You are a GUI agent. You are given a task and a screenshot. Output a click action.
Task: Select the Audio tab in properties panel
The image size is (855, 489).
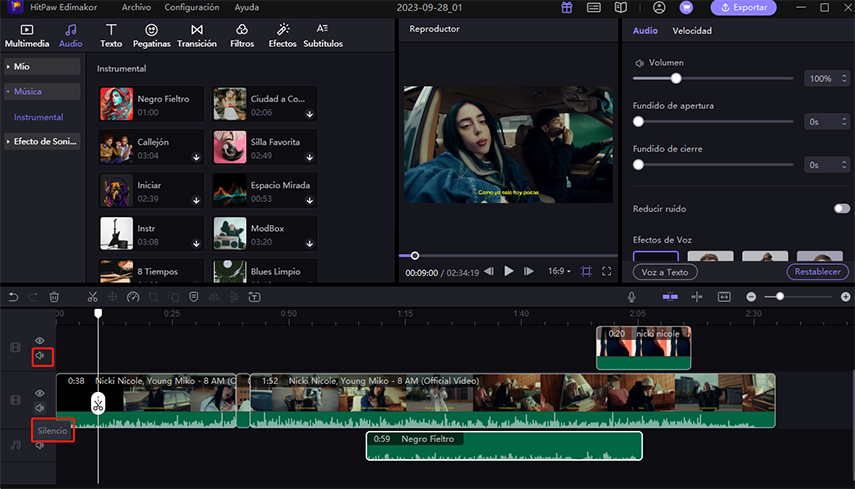coord(645,31)
